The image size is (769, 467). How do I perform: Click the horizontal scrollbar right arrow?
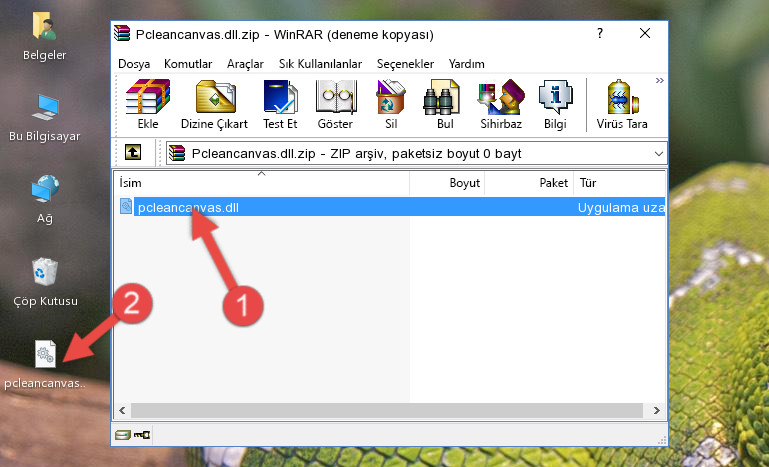[x=657, y=410]
